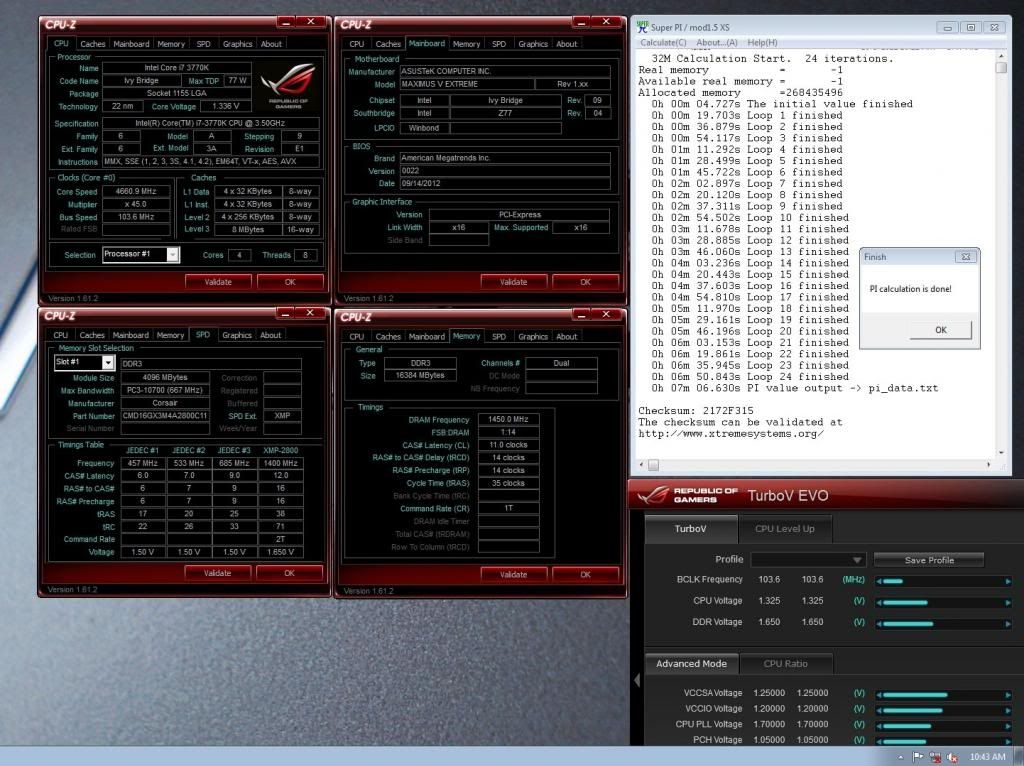Increase VCCSA Voltage with right slider arrow
1024x766 pixels.
[1008, 695]
